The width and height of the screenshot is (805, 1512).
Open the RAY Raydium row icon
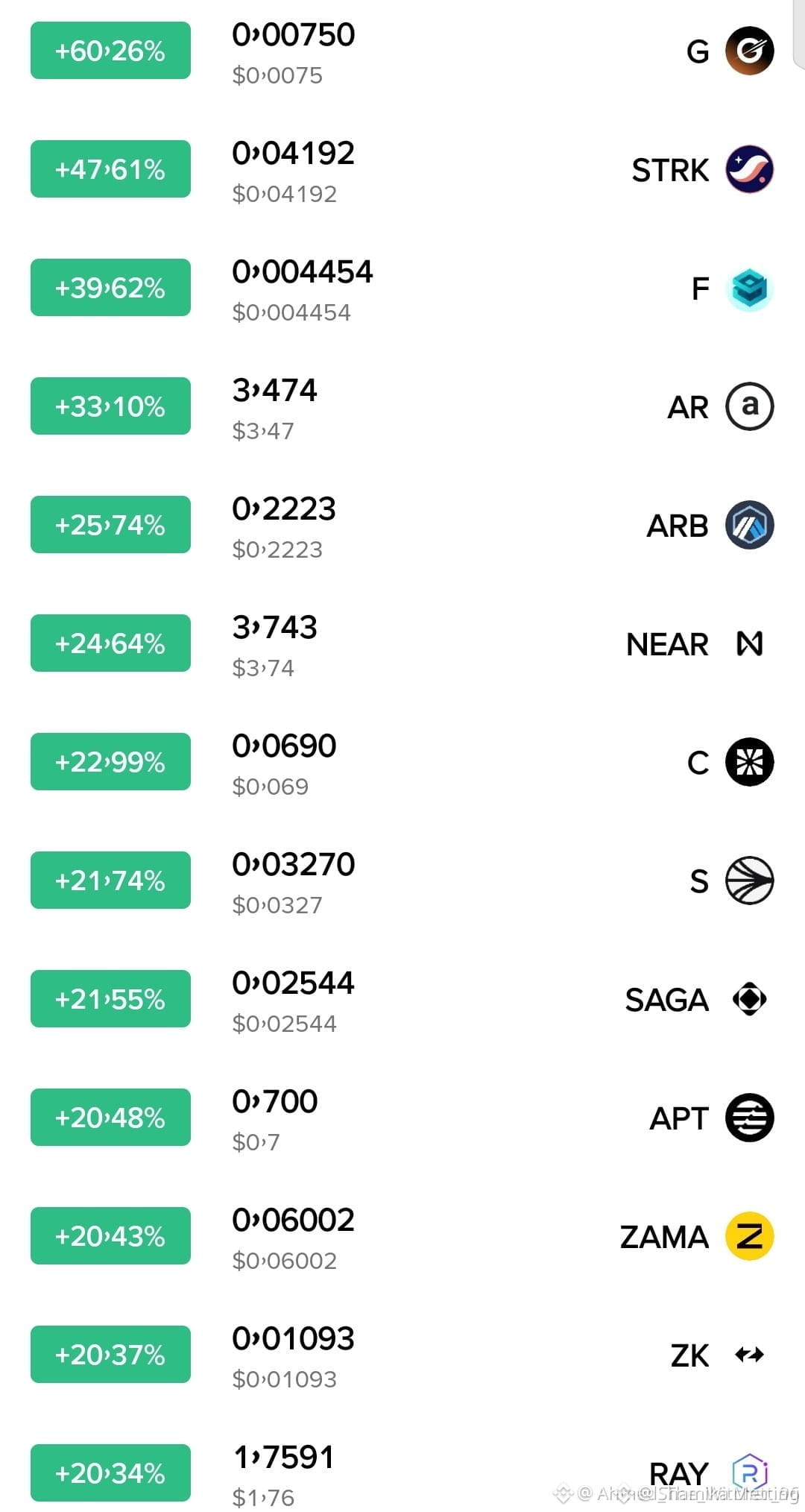coord(750,1472)
